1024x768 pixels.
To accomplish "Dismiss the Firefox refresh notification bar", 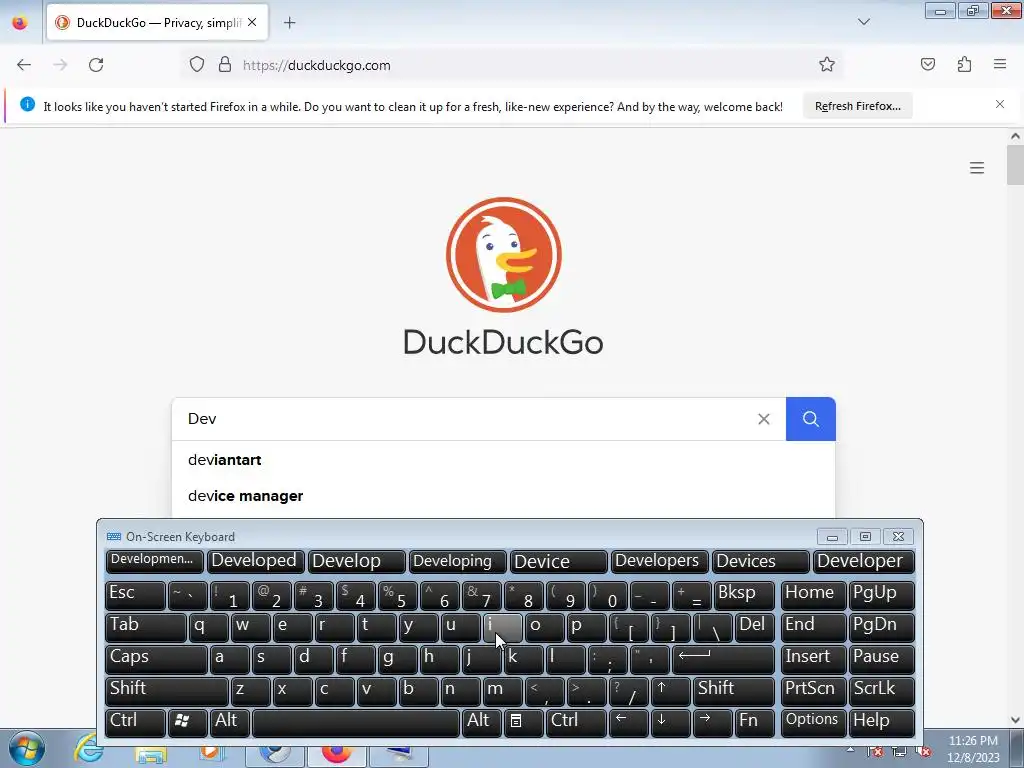I will [1000, 104].
